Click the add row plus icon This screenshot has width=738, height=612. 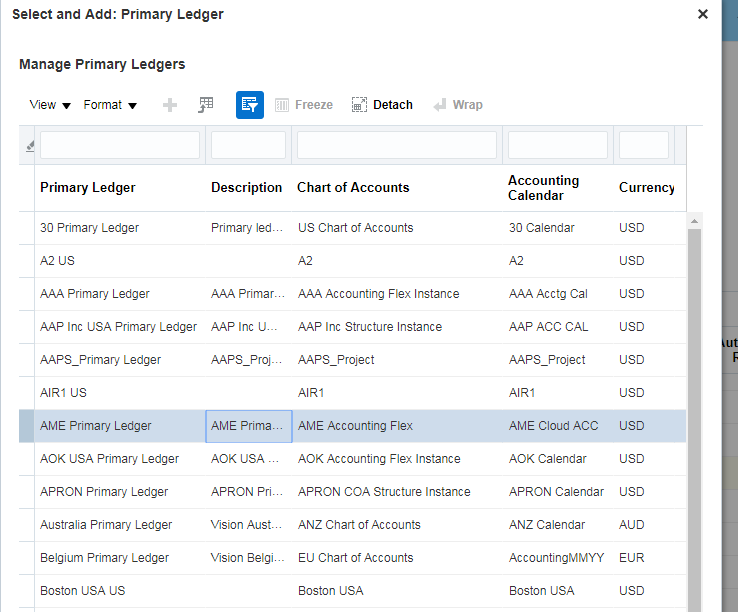point(170,105)
